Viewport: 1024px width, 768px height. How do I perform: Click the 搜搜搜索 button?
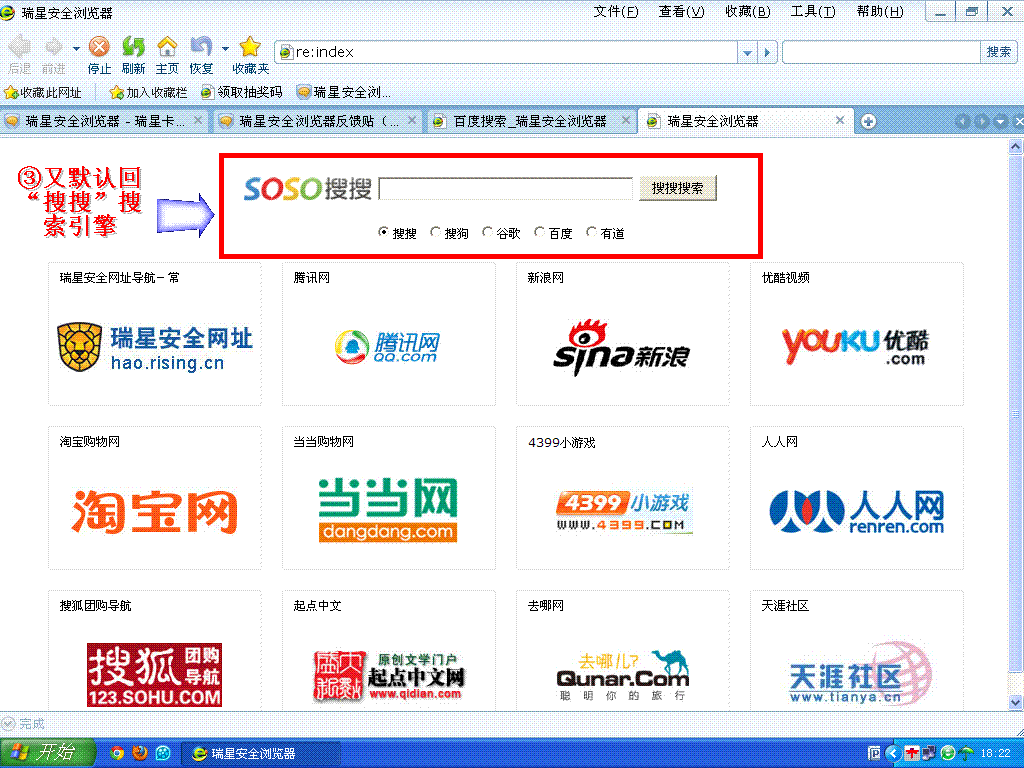[677, 188]
